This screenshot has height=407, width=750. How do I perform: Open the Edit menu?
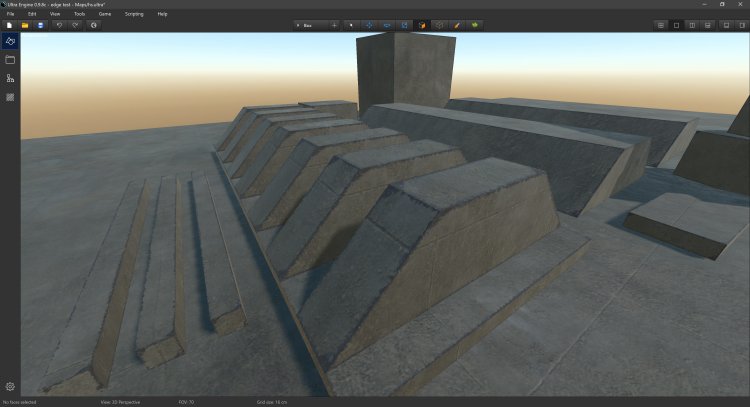(32, 14)
